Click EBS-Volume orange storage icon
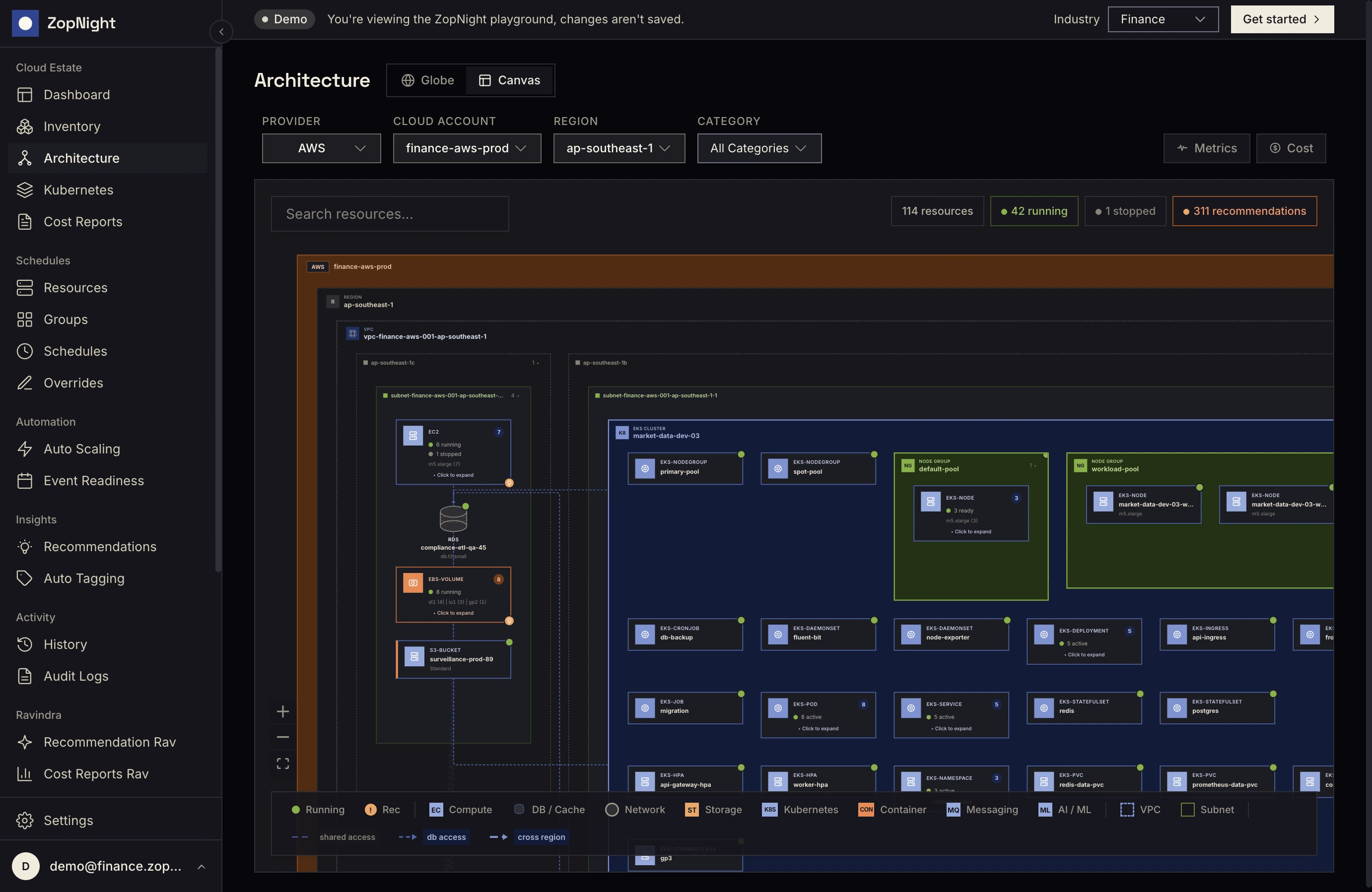This screenshot has height=892, width=1372. 413,582
